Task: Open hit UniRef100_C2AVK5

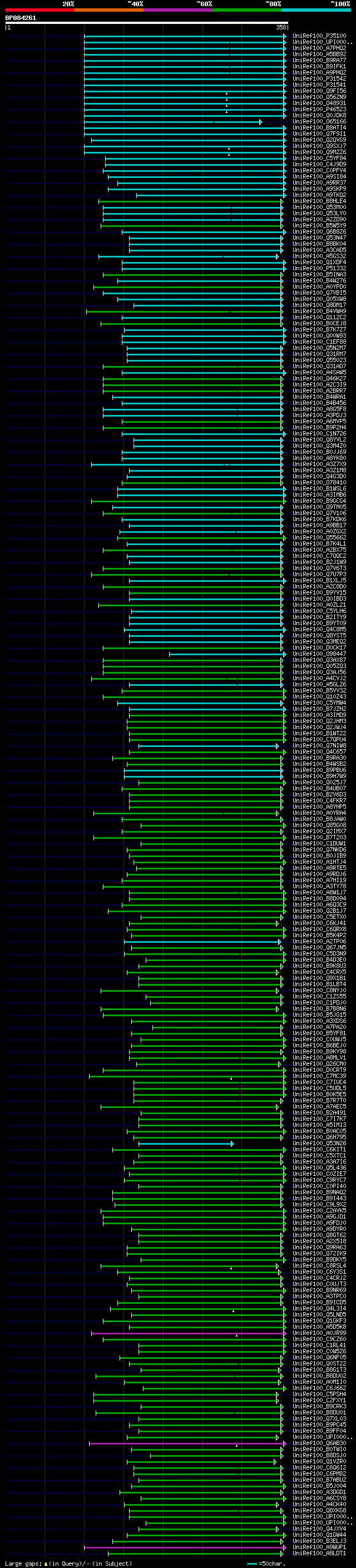Action: (319, 1211)
